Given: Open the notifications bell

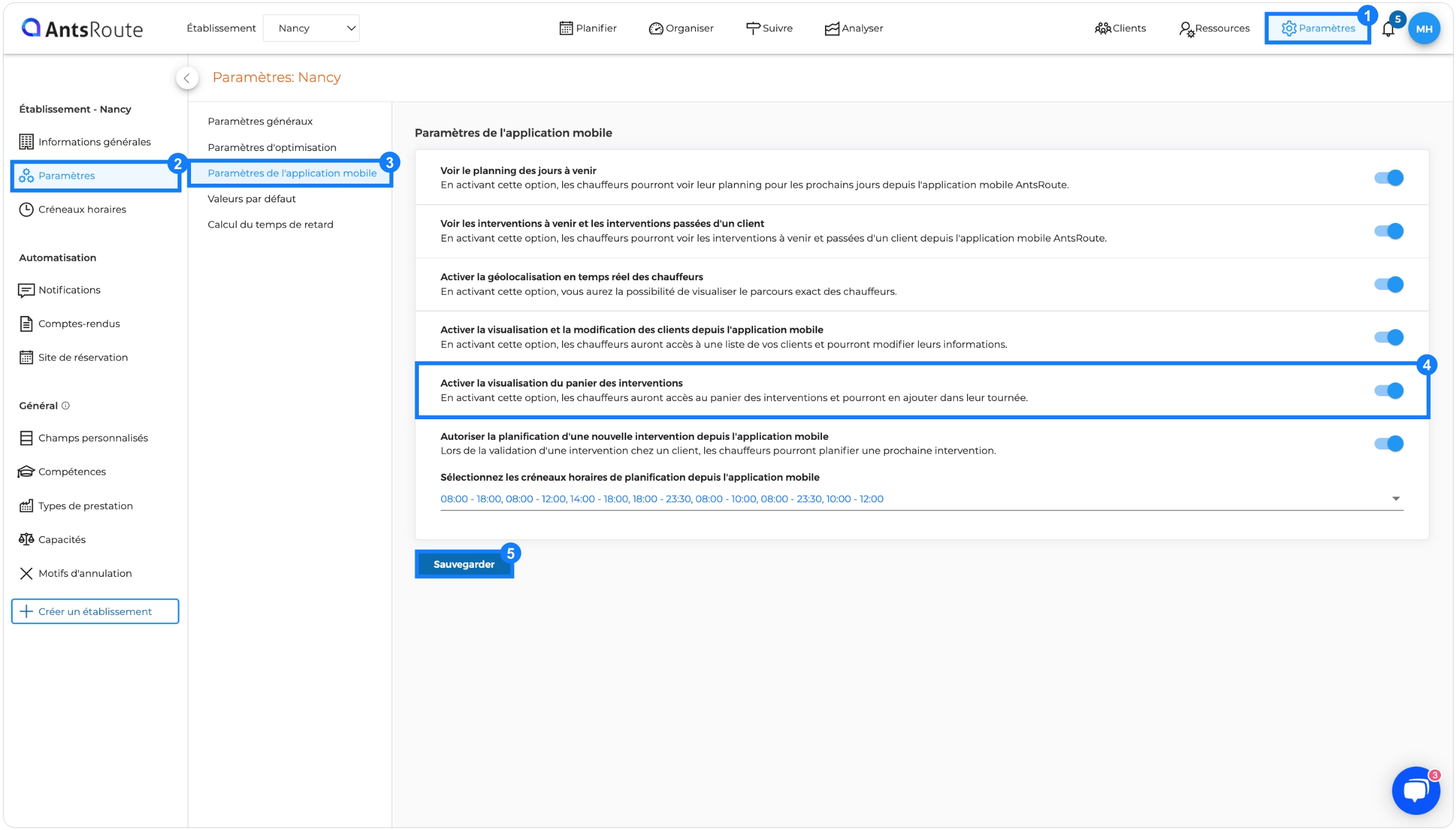Looking at the screenshot, I should point(1388,29).
